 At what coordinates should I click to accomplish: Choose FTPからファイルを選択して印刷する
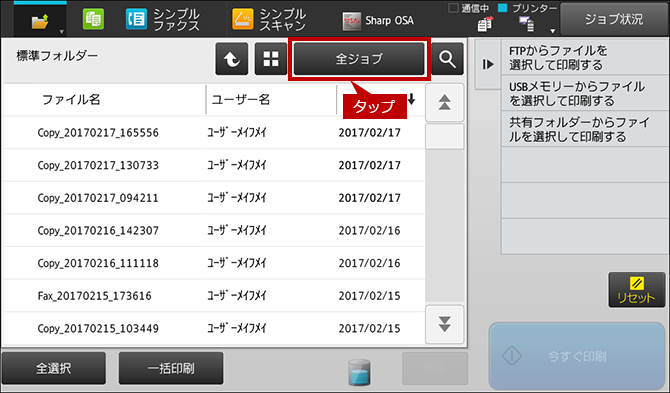pos(585,58)
